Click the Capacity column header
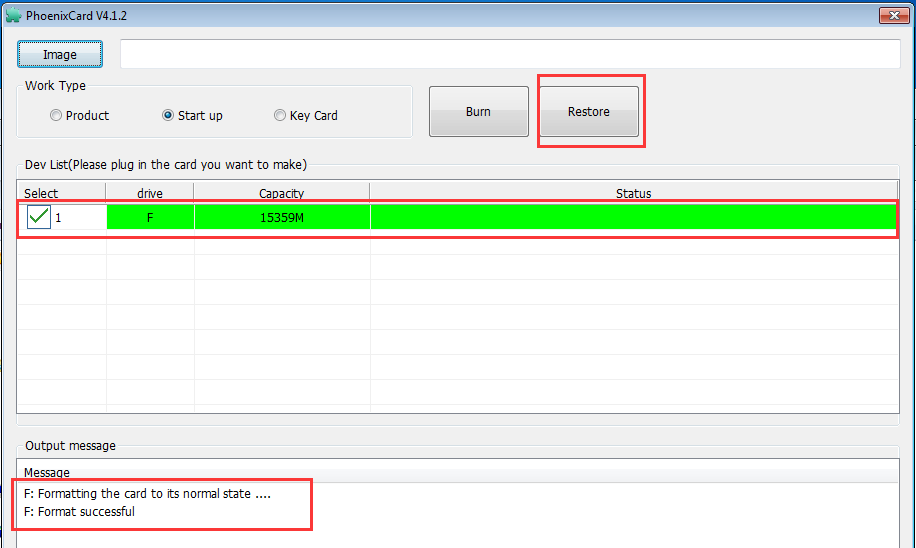The image size is (916, 548). [282, 193]
